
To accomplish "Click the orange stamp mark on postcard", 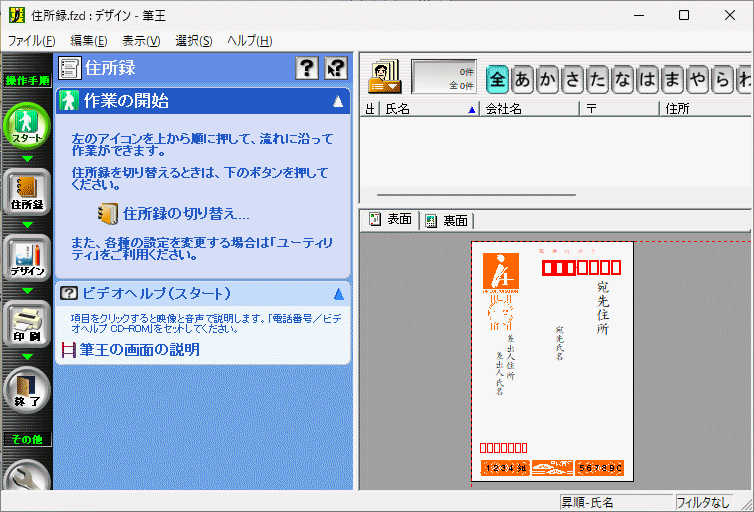I will coord(501,273).
